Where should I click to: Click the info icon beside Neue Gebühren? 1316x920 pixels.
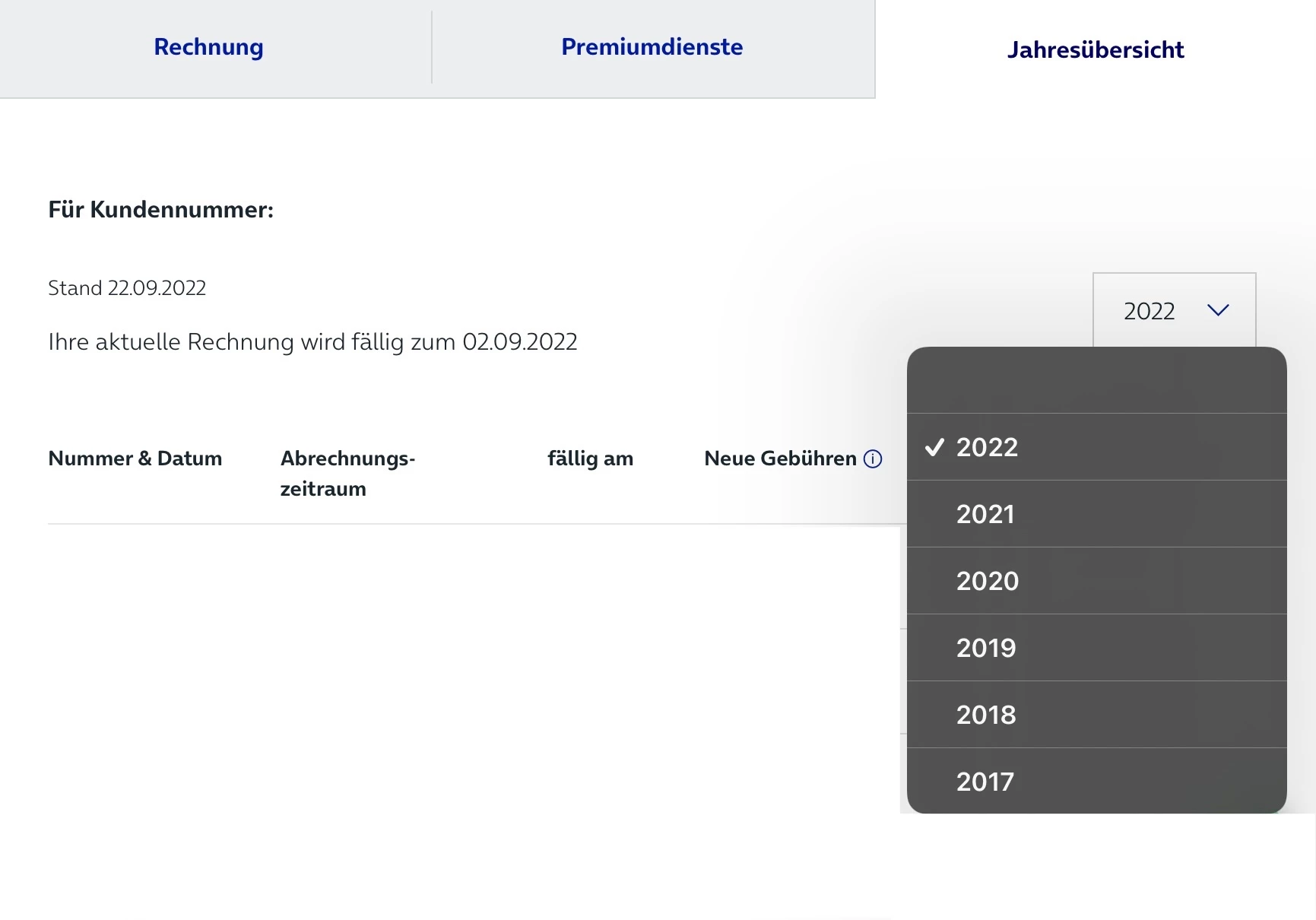point(873,459)
